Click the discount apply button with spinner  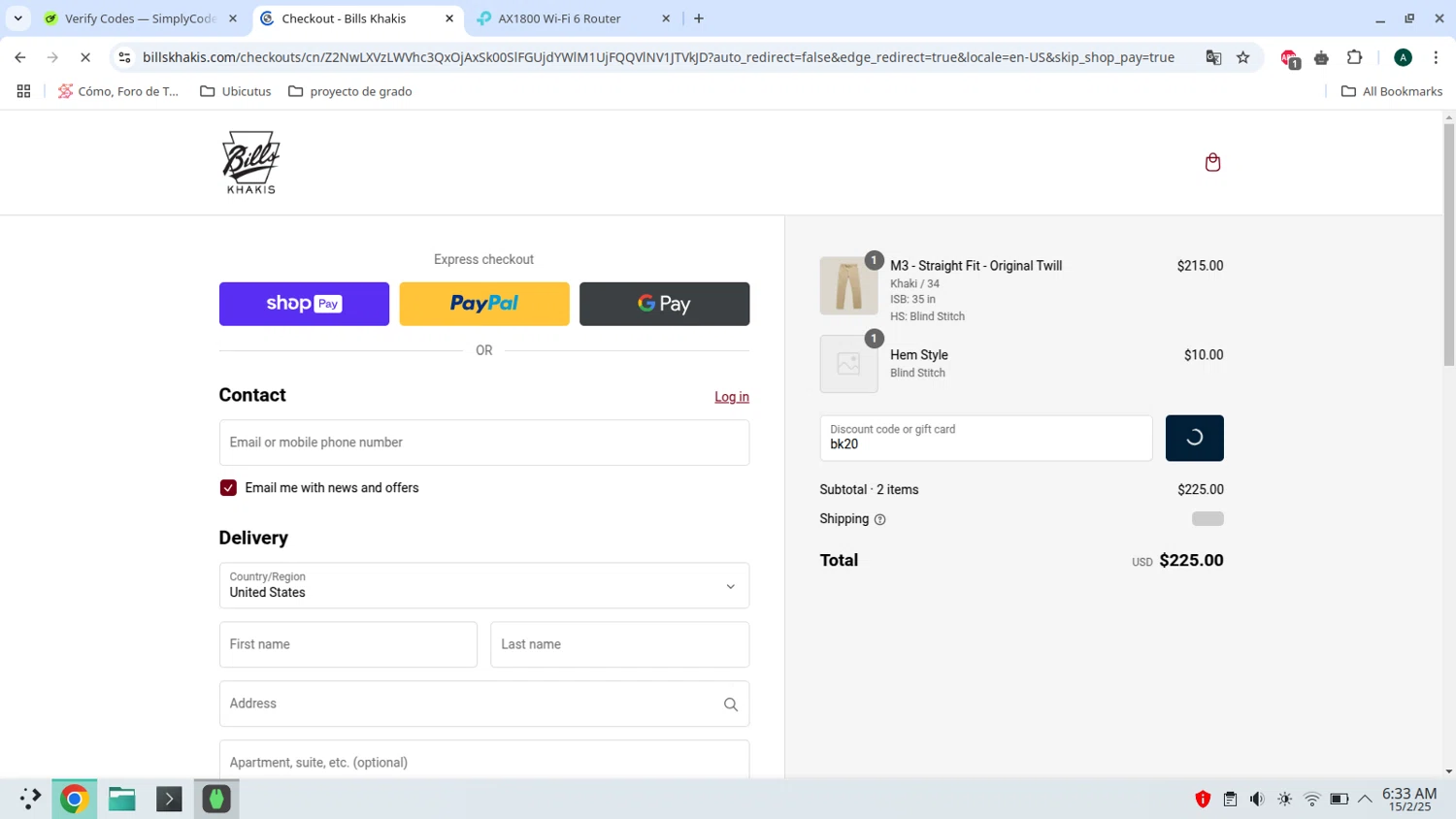1194,438
